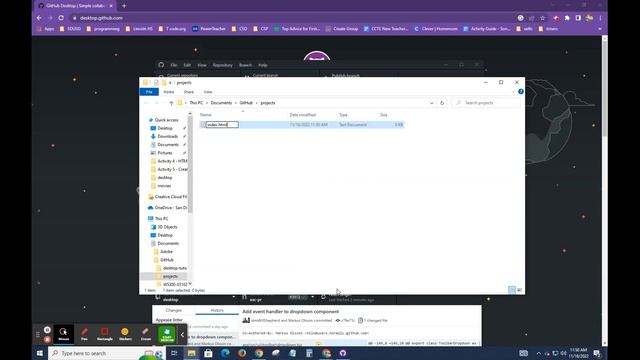
Task: Open the Windows Start menu
Action: click(x=40, y=353)
